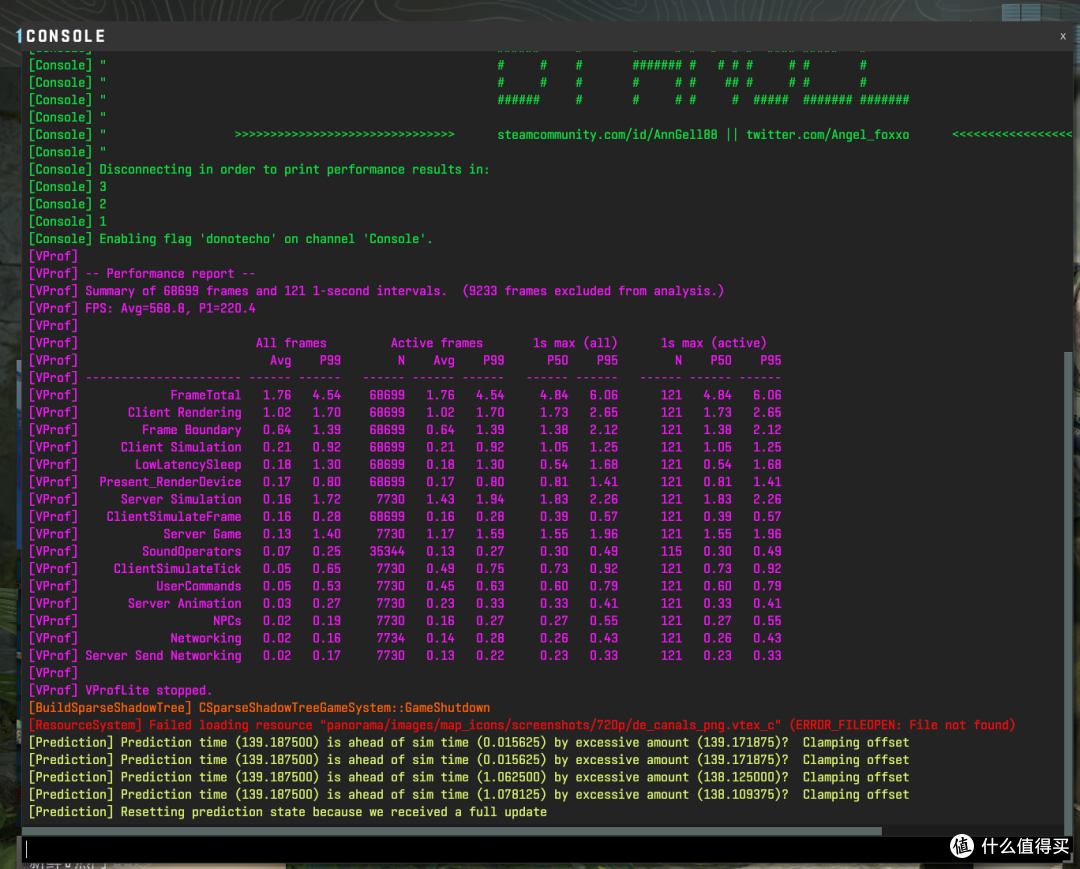Image resolution: width=1080 pixels, height=869 pixels.
Task: Click the Present_RenderDevice row label
Action: tap(170, 482)
